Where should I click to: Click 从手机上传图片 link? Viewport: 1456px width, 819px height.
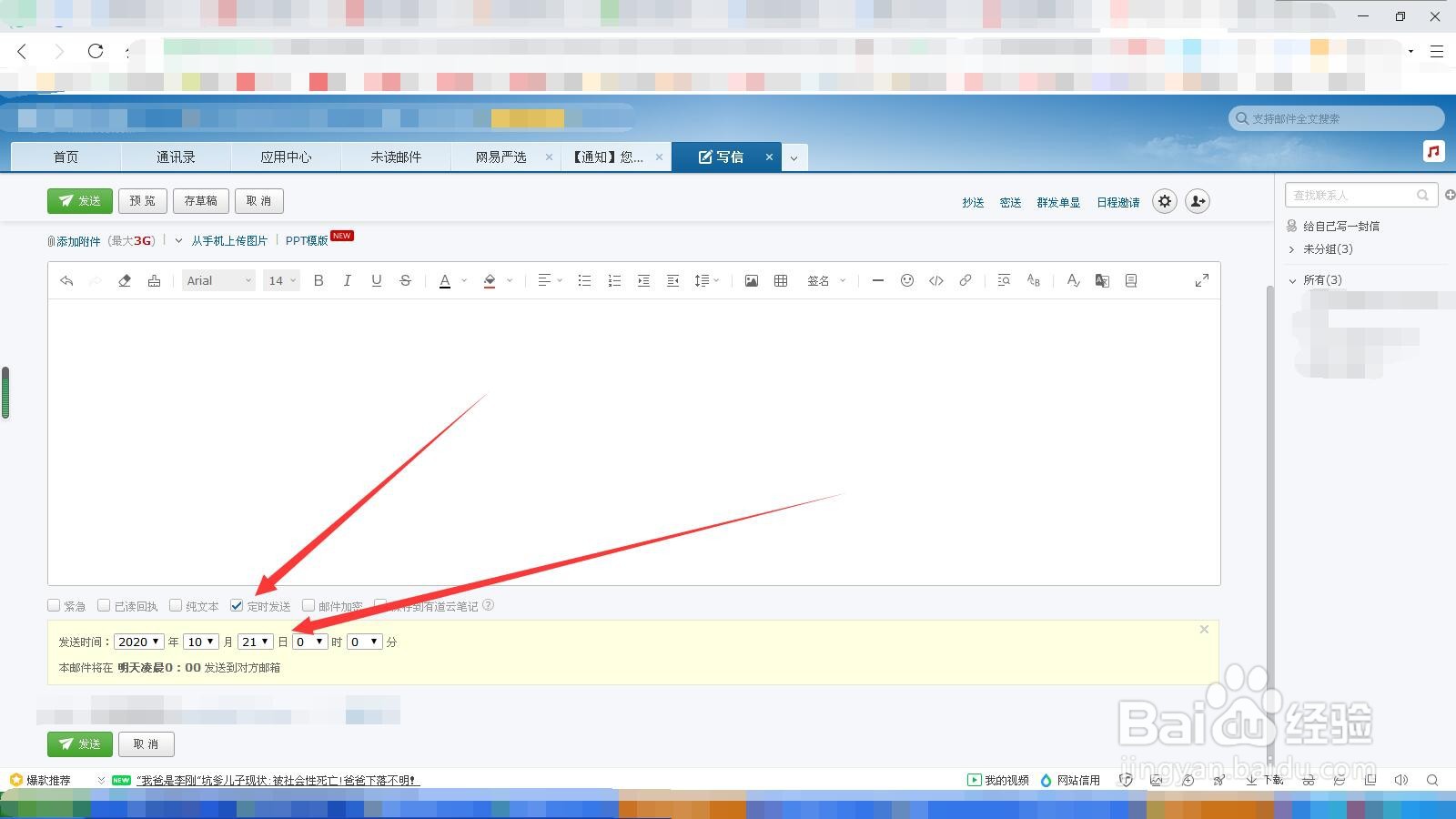coord(229,241)
